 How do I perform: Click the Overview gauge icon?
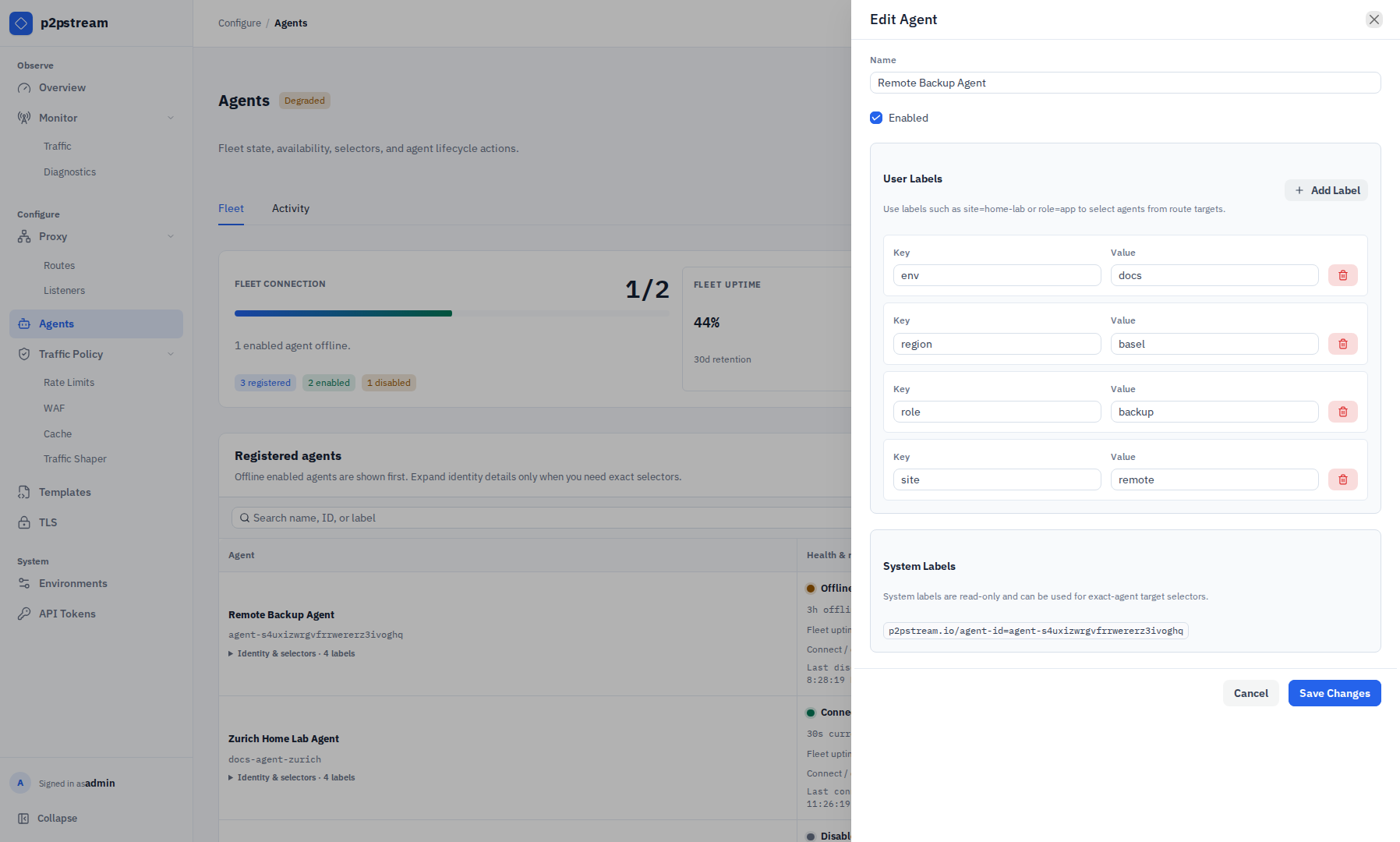[x=24, y=88]
